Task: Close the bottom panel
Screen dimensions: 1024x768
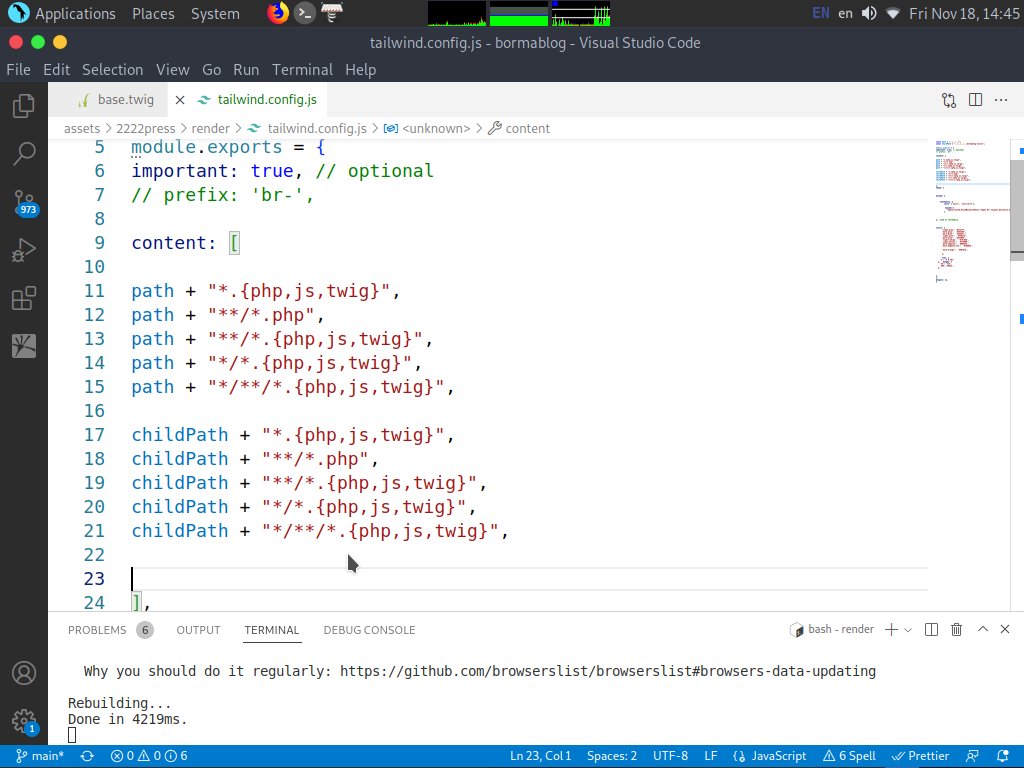Action: coord(1005,630)
